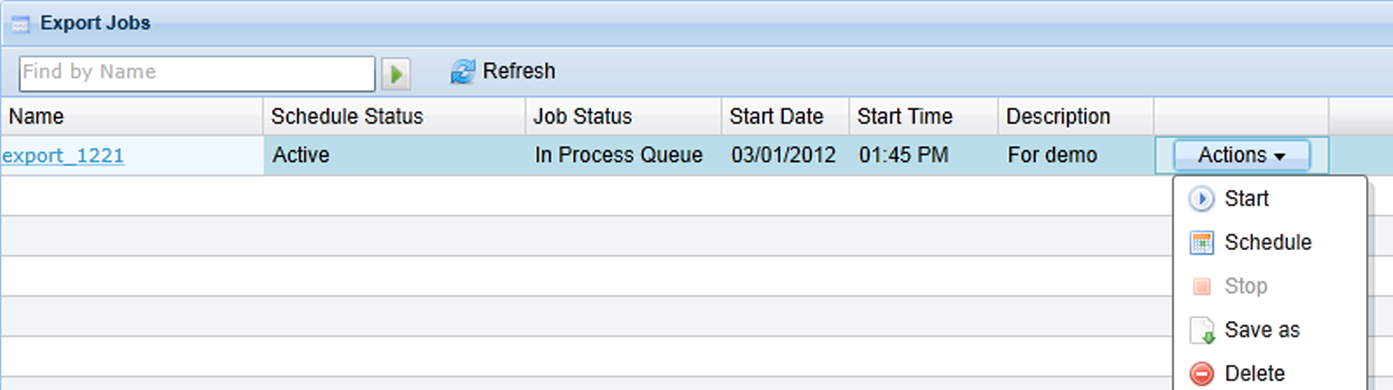Screen dimensions: 1393x390
Task: Click the Start play icon in the menu
Action: [1201, 199]
